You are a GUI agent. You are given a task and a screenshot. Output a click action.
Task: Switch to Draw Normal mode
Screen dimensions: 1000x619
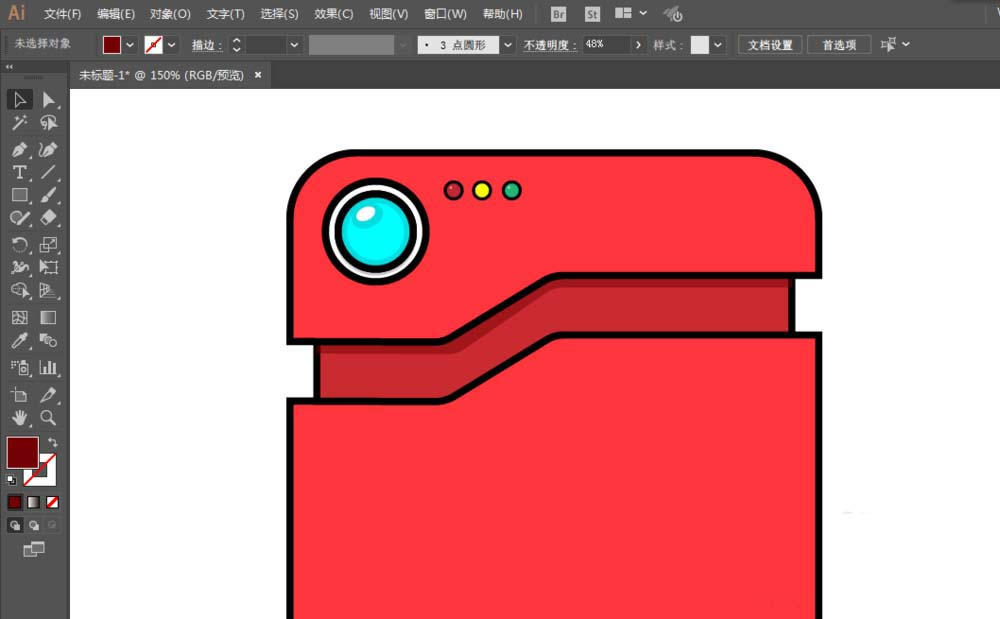(x=15, y=525)
